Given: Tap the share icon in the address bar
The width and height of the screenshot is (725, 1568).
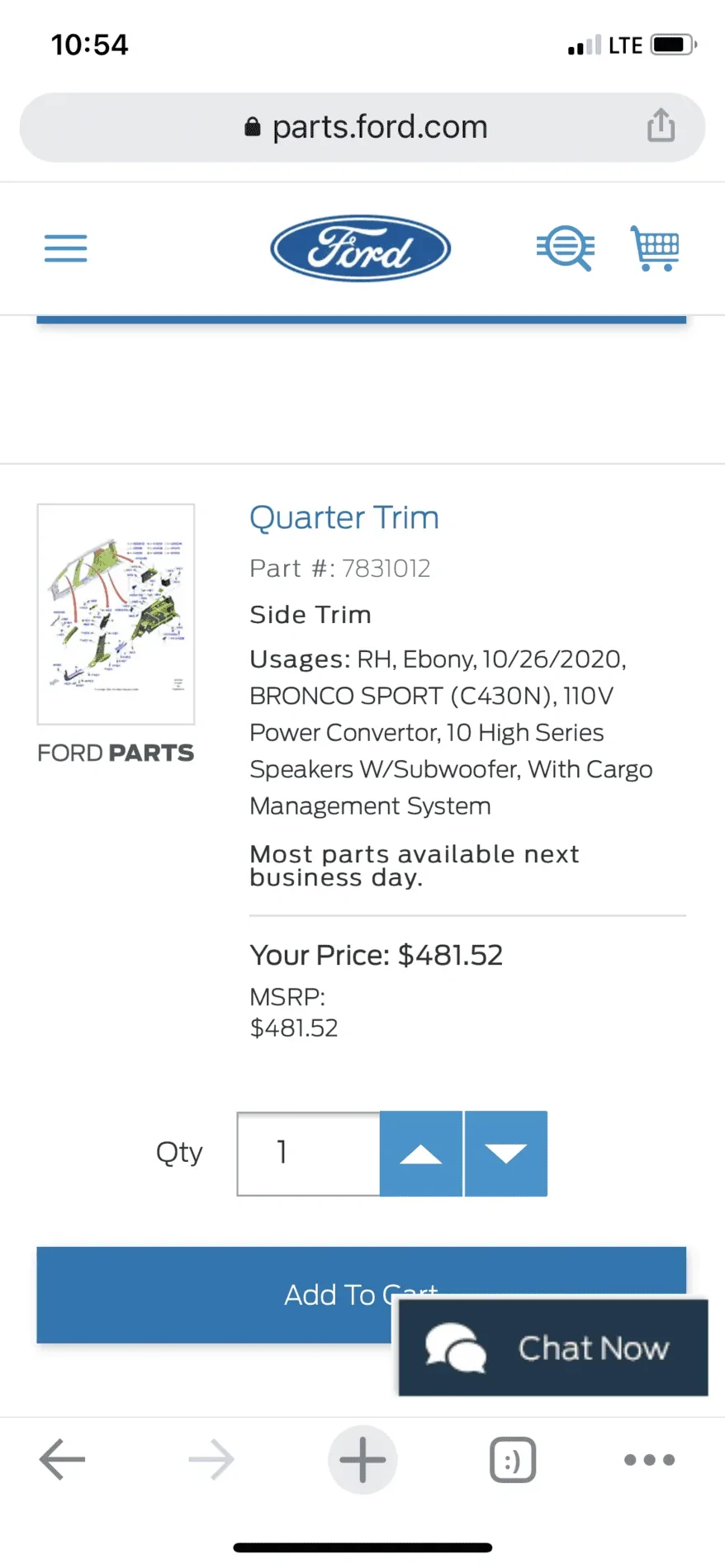Looking at the screenshot, I should click(660, 126).
